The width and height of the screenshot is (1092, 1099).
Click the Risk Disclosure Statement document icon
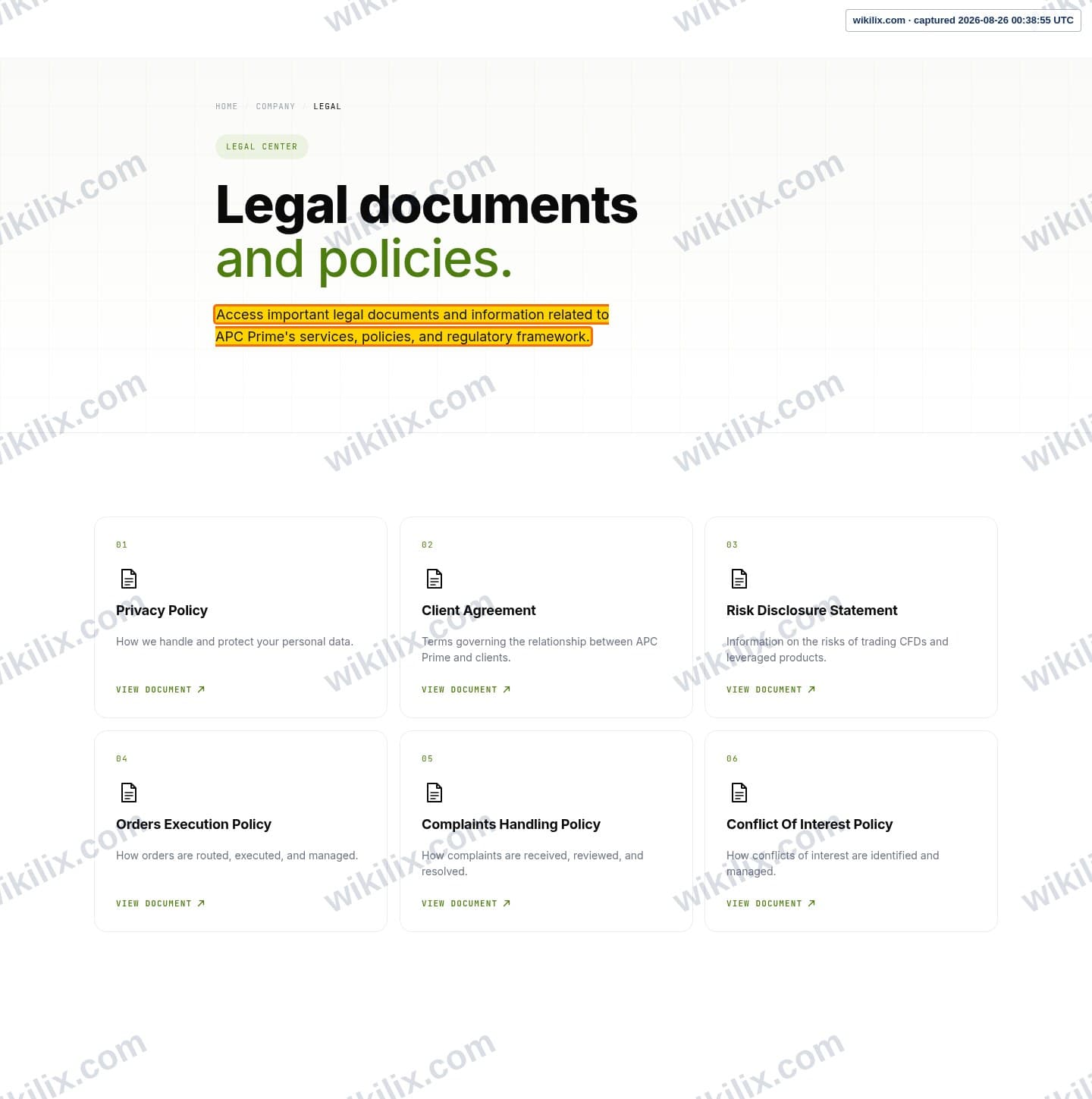click(x=739, y=579)
